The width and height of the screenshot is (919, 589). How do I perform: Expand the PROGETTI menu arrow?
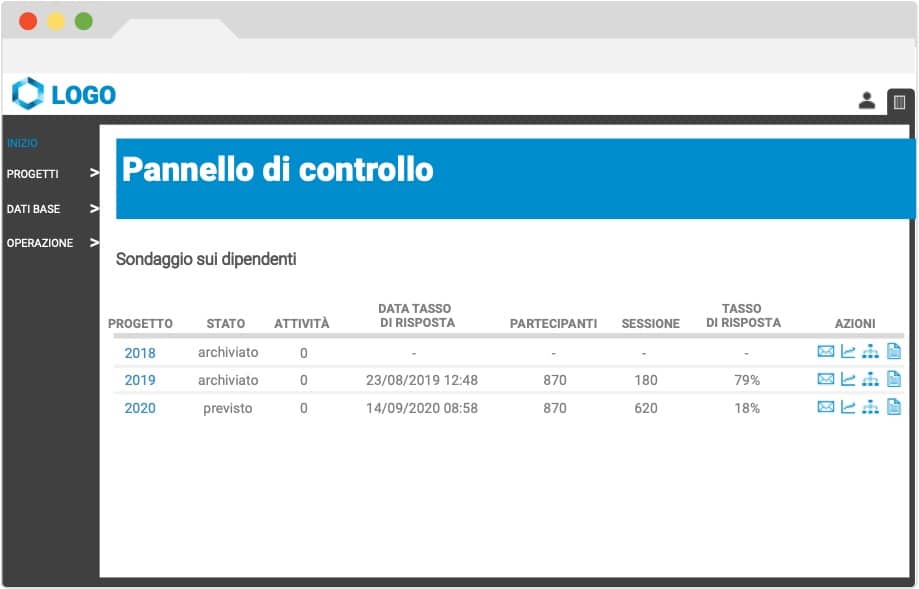pyautogui.click(x=94, y=173)
